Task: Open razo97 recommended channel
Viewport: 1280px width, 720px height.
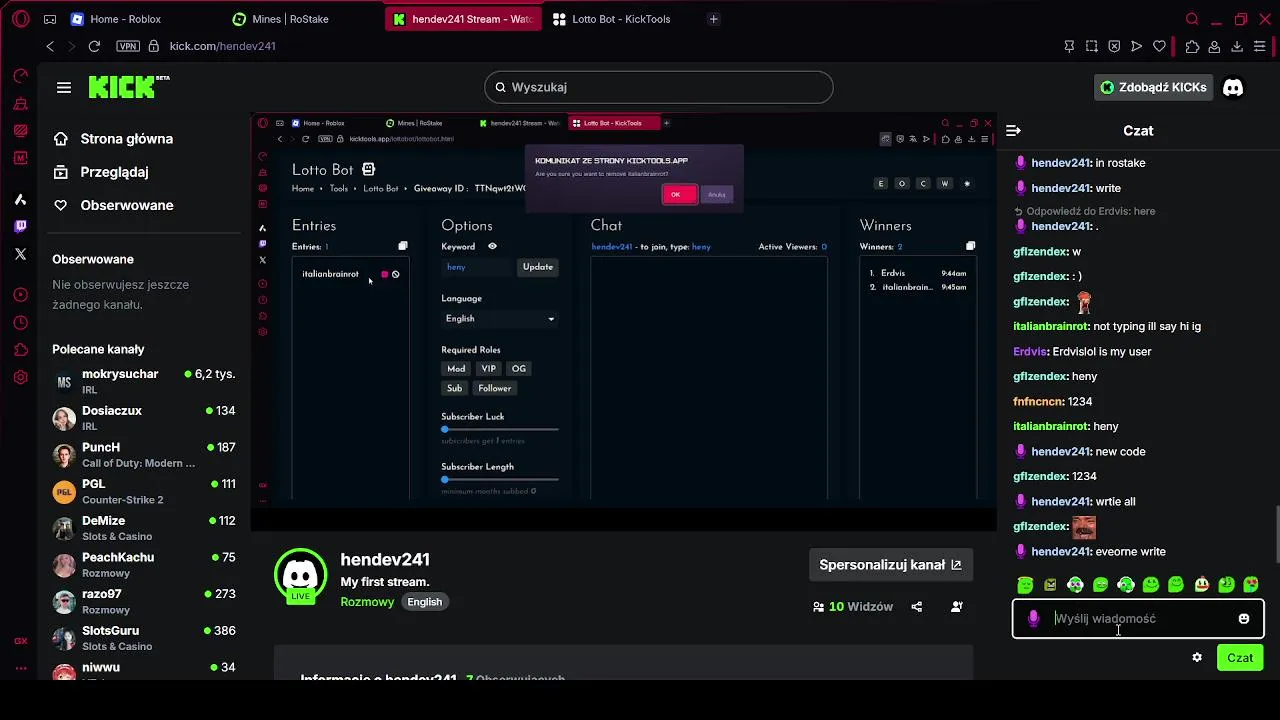Action: coord(144,601)
